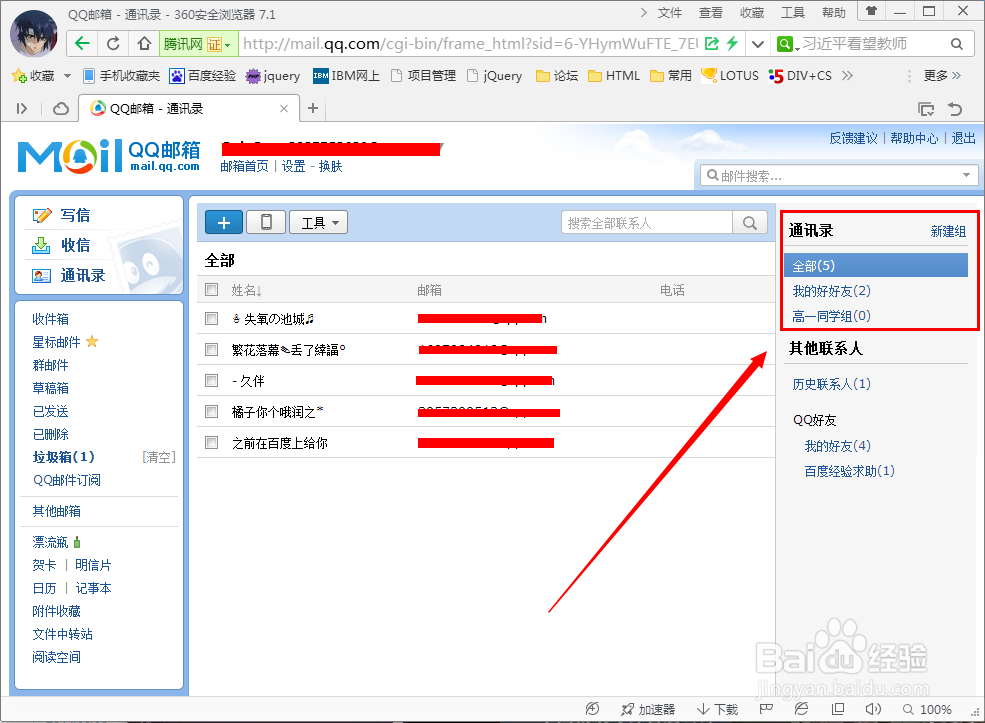The width and height of the screenshot is (985, 723).
Task: Click the search magnifier in browser search box
Action: 956,43
